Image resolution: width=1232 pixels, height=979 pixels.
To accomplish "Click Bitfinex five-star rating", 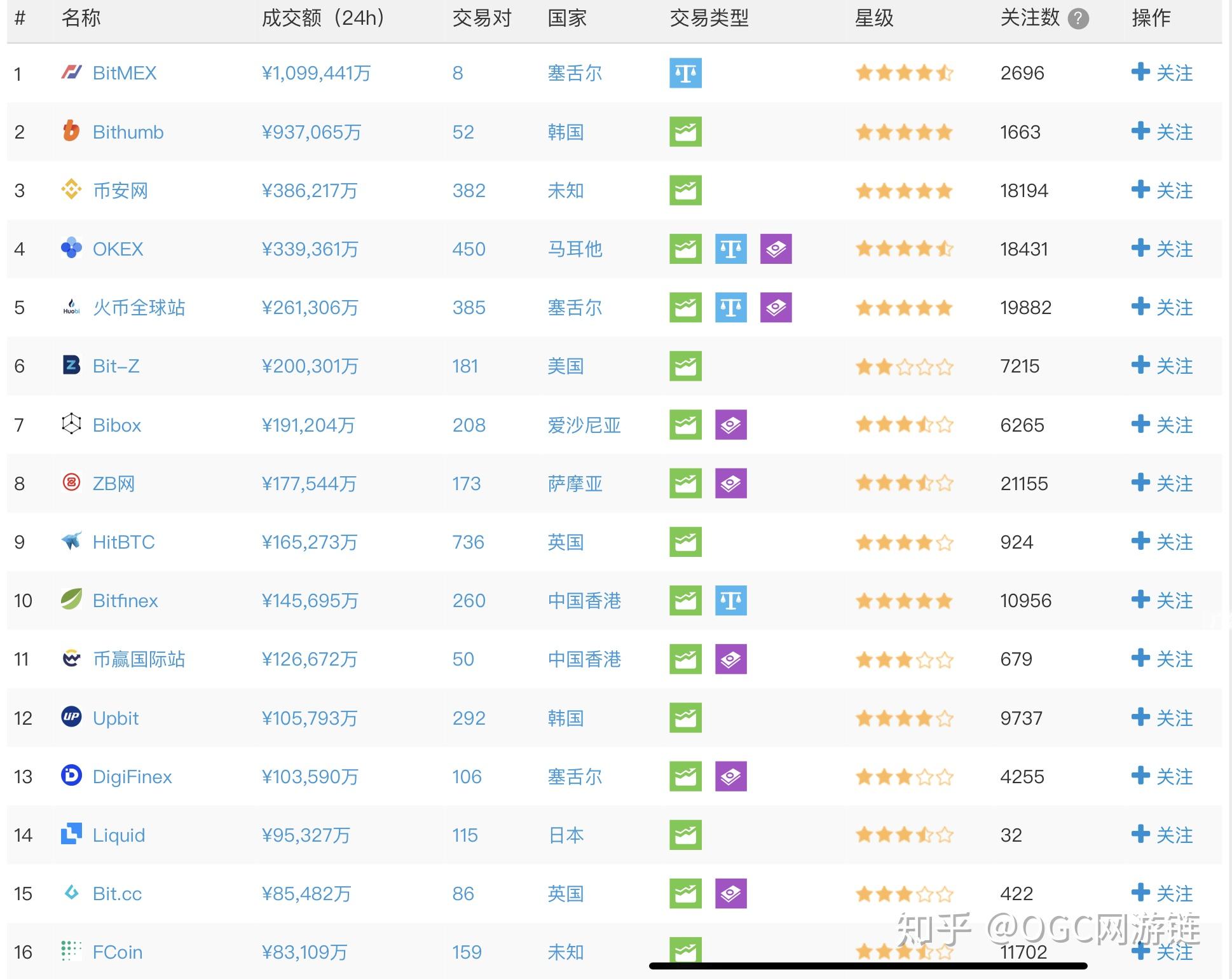I will (904, 601).
